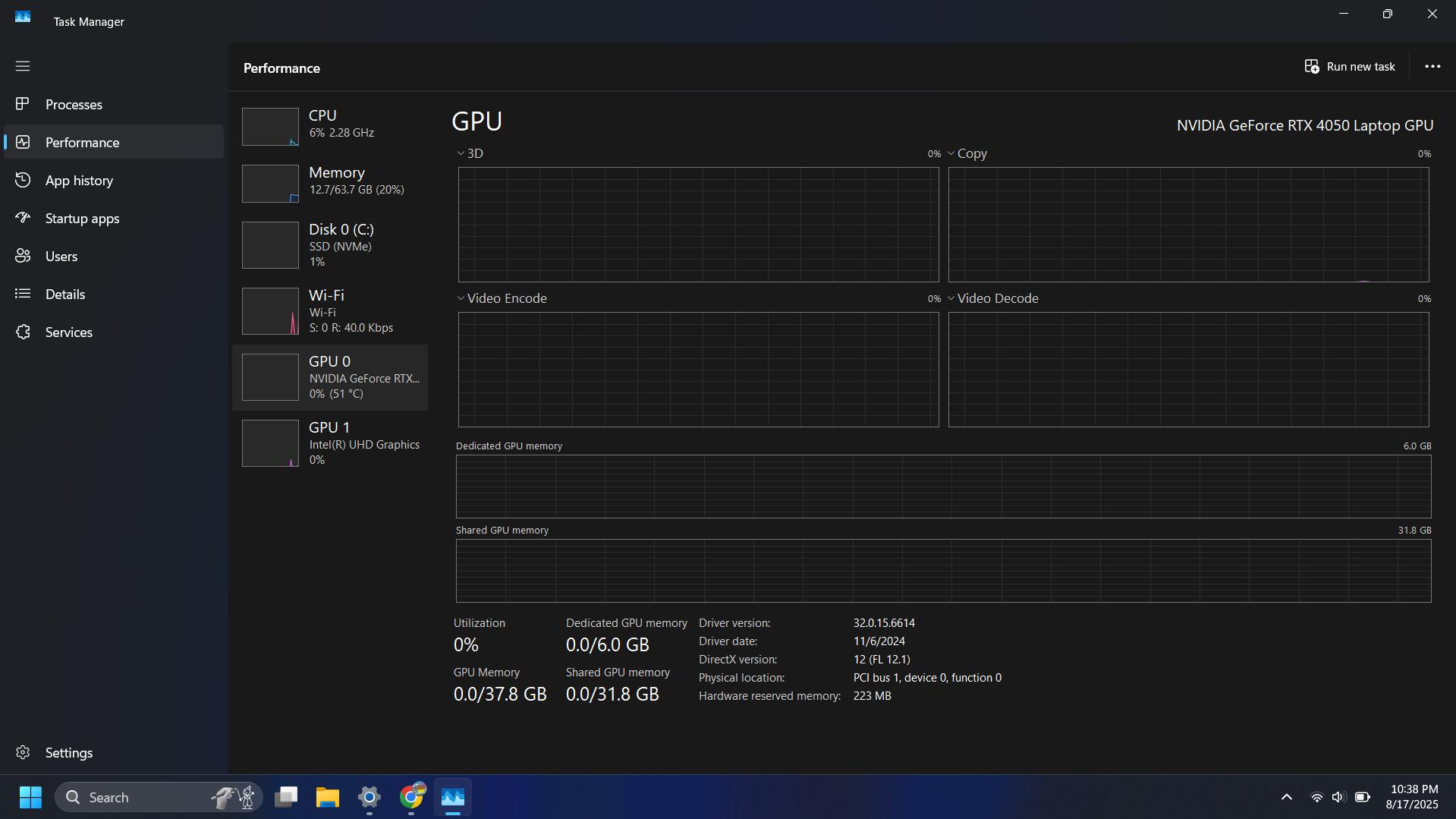Open the Startup apps page

pos(114,218)
